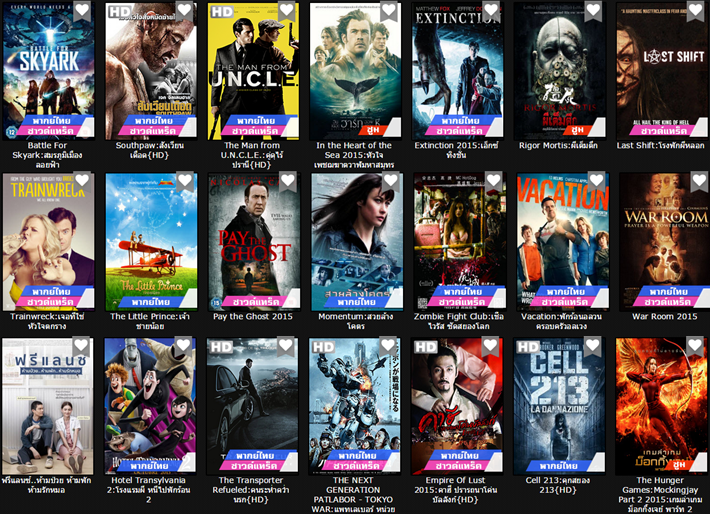
Task: Open THE NEXT GENERATION PATLABOR poster
Action: (x=355, y=406)
